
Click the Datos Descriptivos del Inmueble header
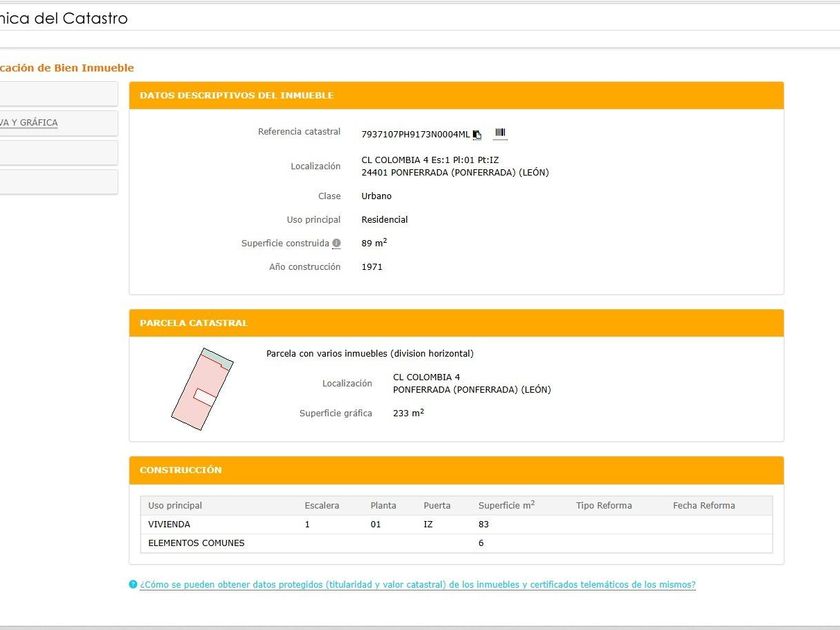[456, 95]
